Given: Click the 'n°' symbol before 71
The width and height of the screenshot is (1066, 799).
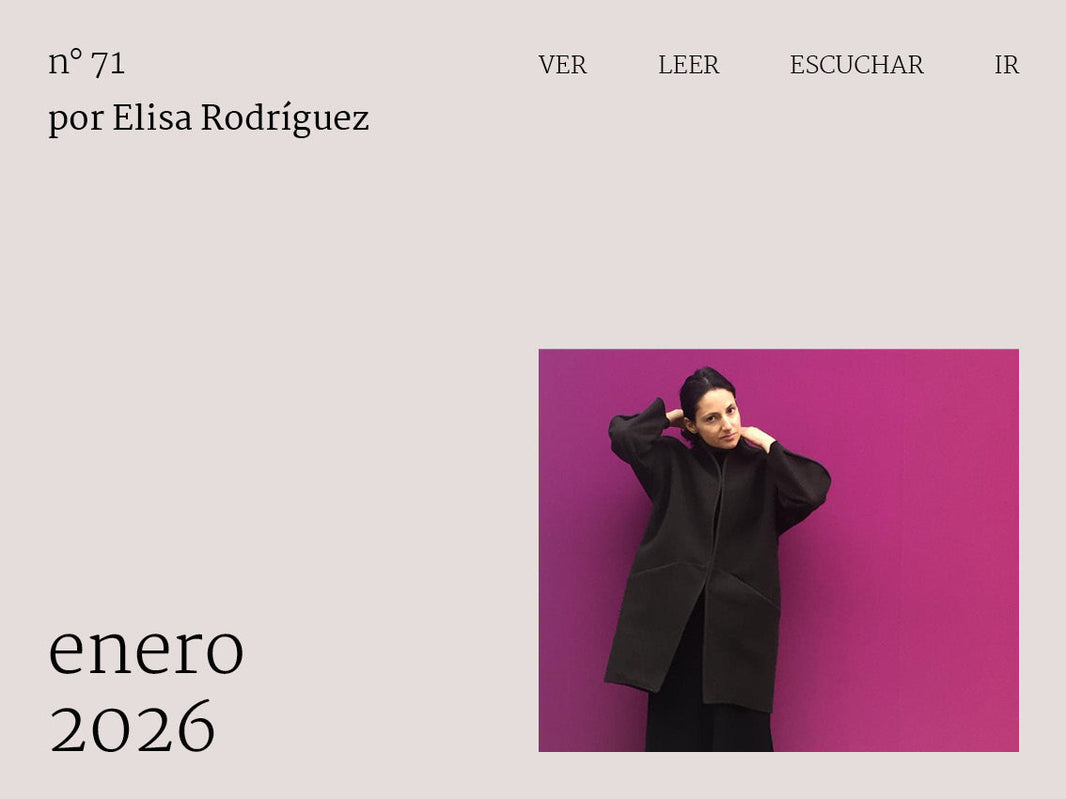Looking at the screenshot, I should (66, 62).
